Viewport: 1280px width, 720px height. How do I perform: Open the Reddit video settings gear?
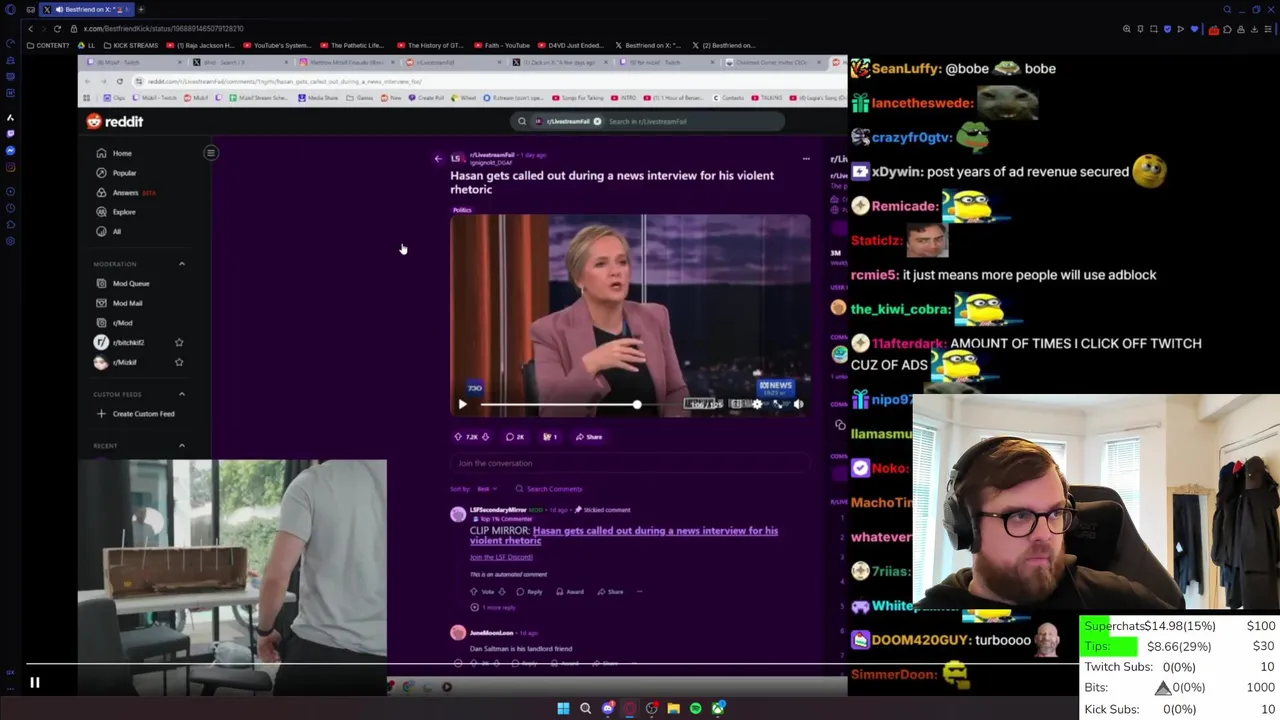point(757,404)
